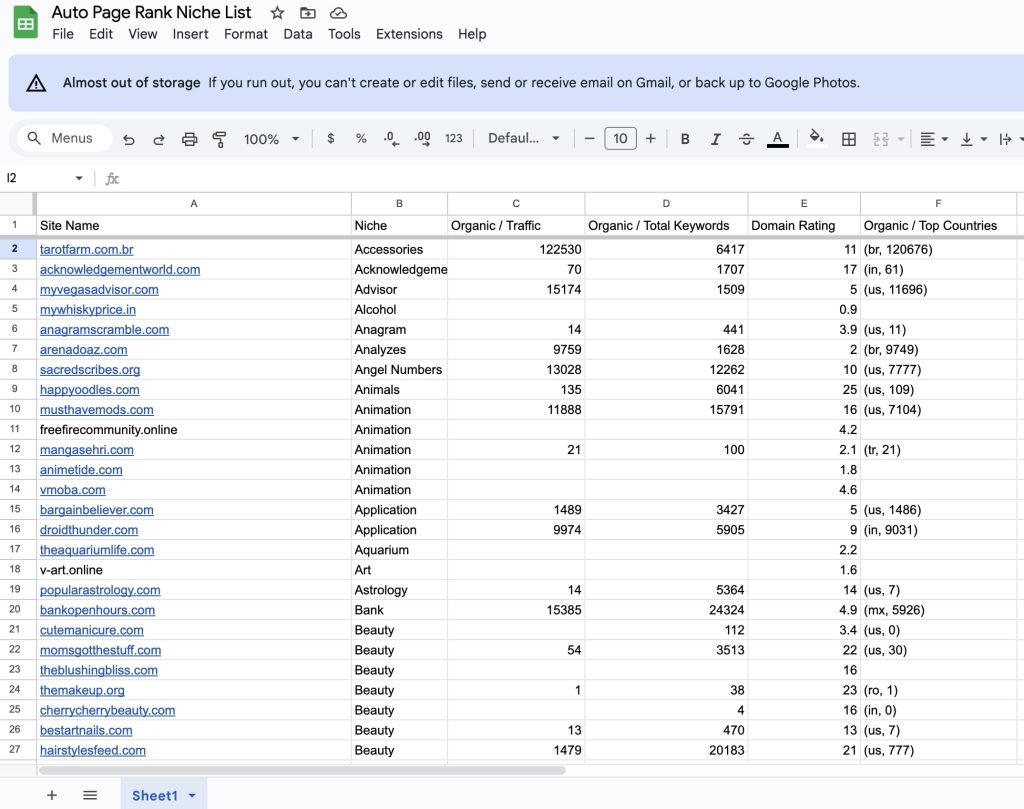Select the Angel Numbers niche cell
This screenshot has height=809, width=1024.
399,370
